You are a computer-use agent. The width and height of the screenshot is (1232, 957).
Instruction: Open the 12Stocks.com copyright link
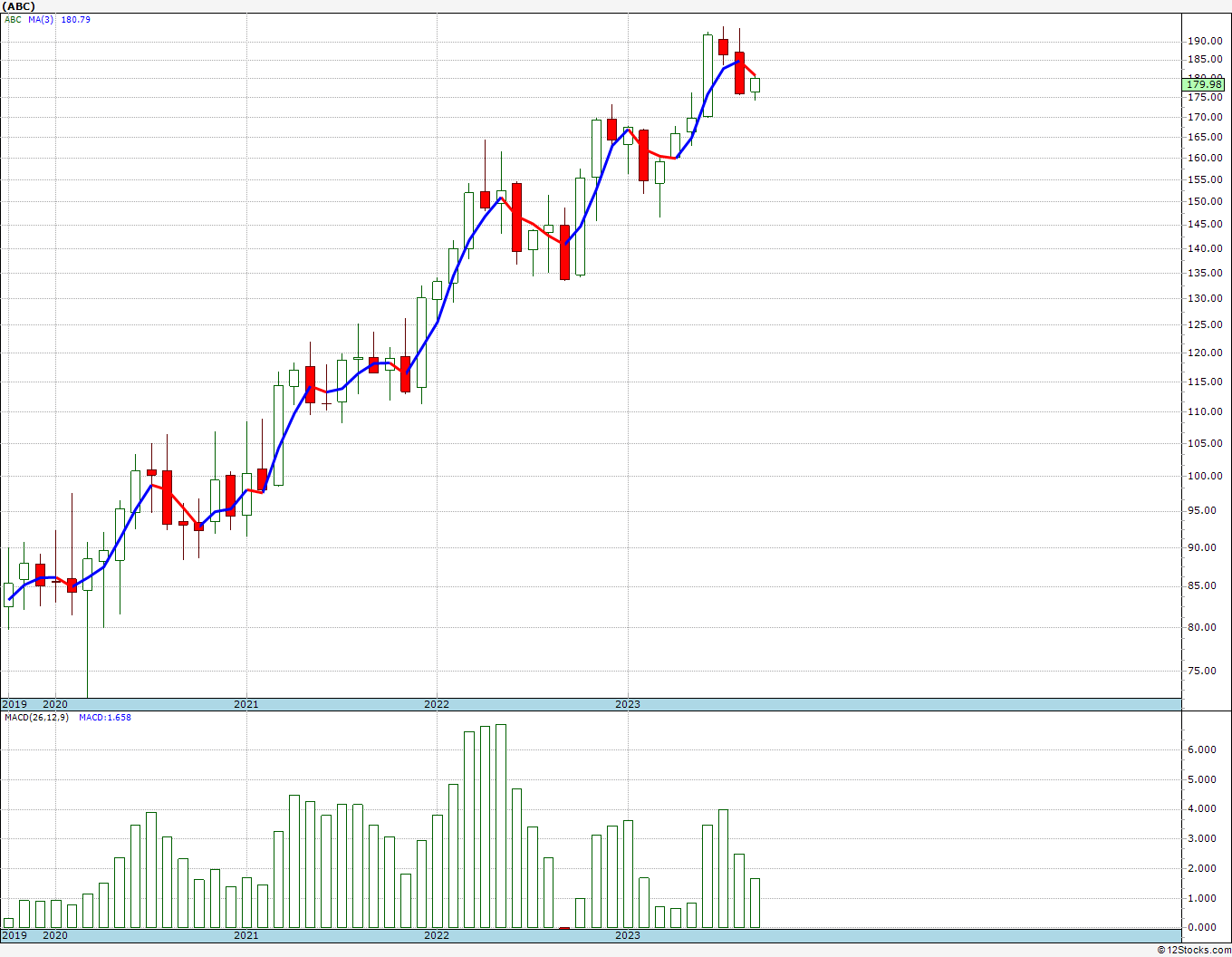pos(1193,950)
